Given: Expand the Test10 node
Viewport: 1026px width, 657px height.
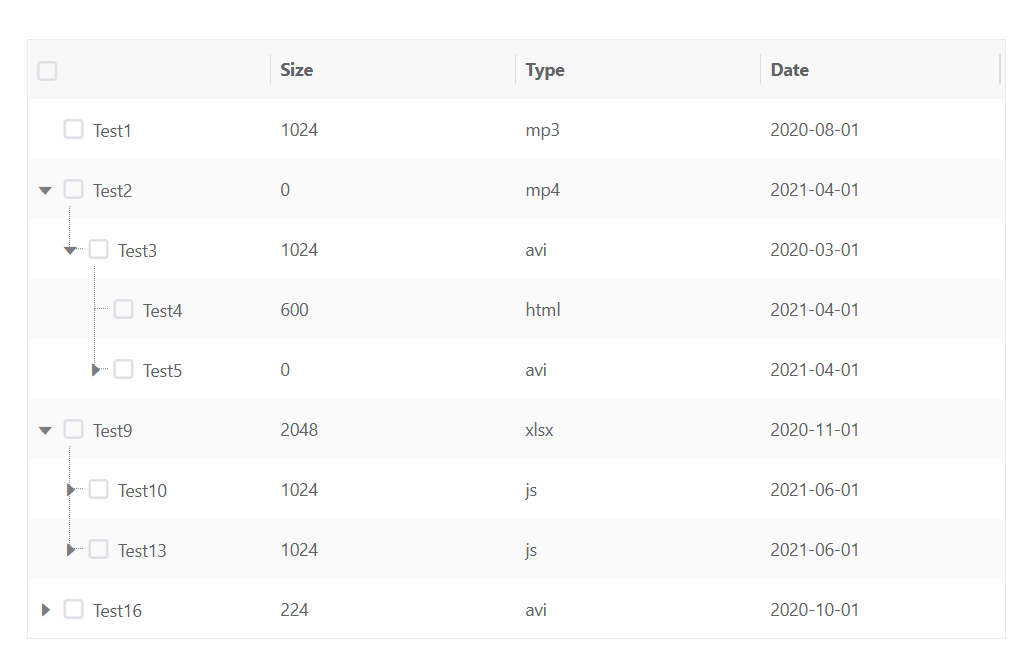Looking at the screenshot, I should coord(70,490).
